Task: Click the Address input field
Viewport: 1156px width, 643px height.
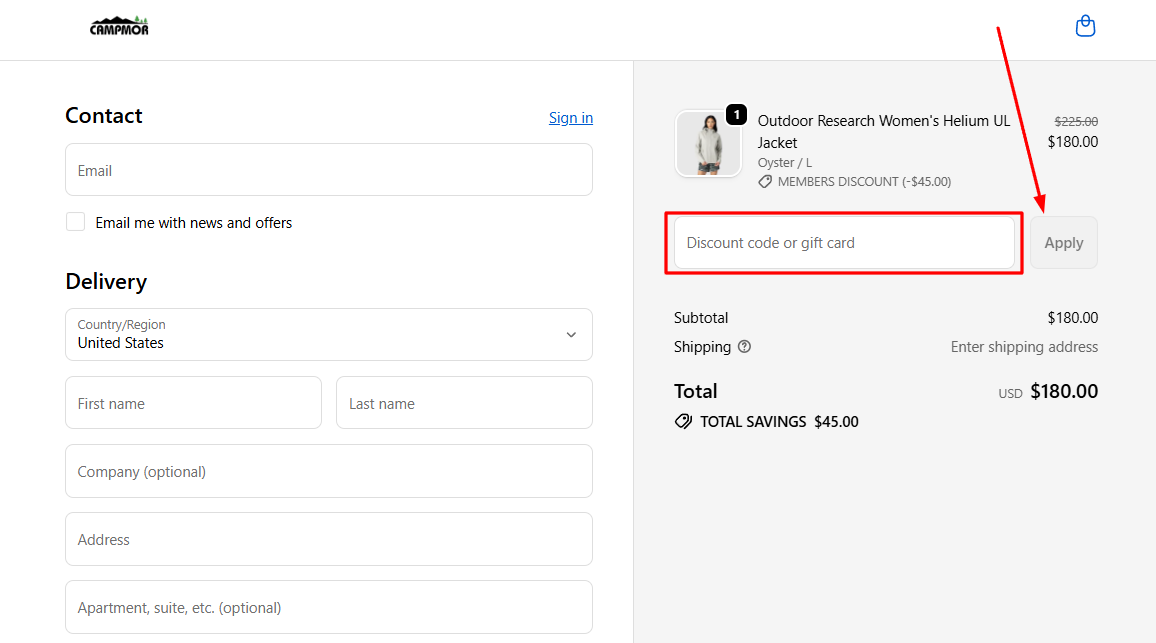Action: [329, 539]
